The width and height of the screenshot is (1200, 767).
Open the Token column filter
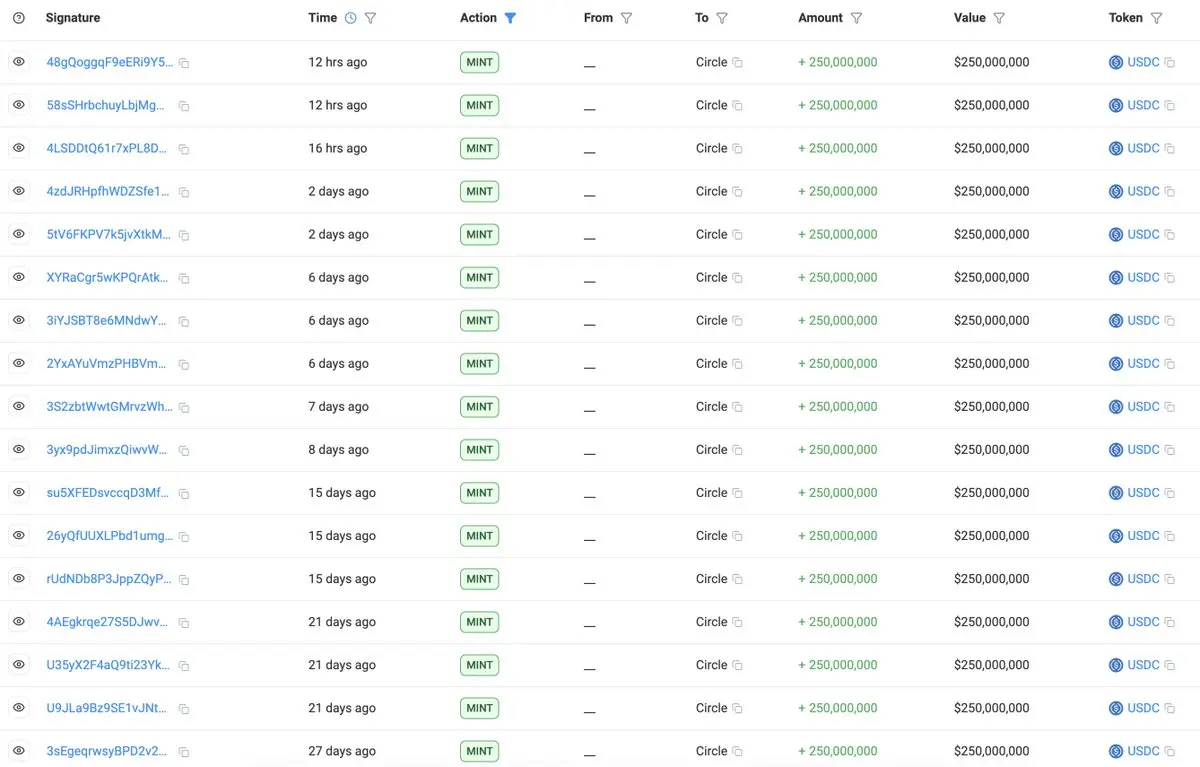coord(1157,18)
